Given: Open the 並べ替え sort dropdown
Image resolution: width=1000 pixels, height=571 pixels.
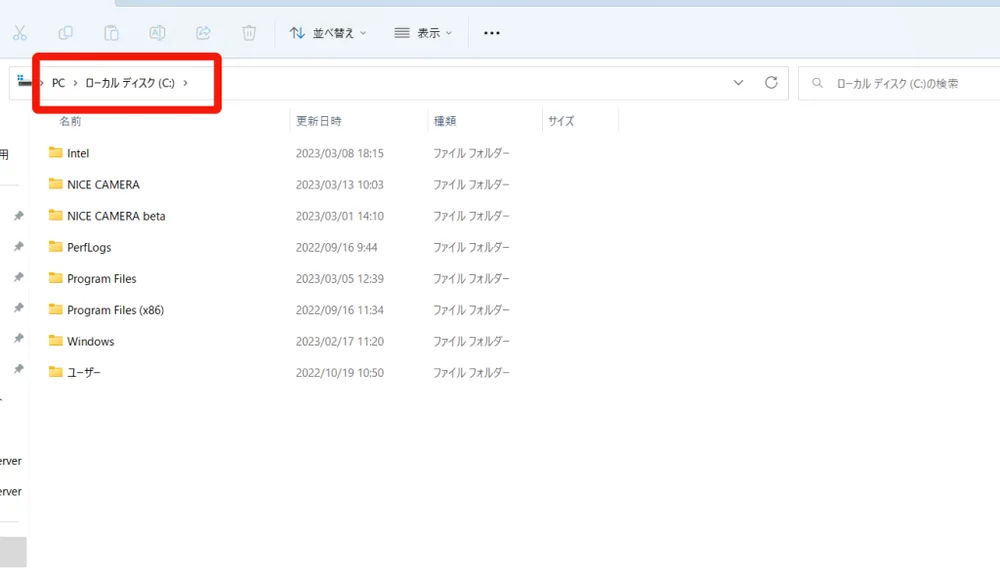Looking at the screenshot, I should click(328, 33).
